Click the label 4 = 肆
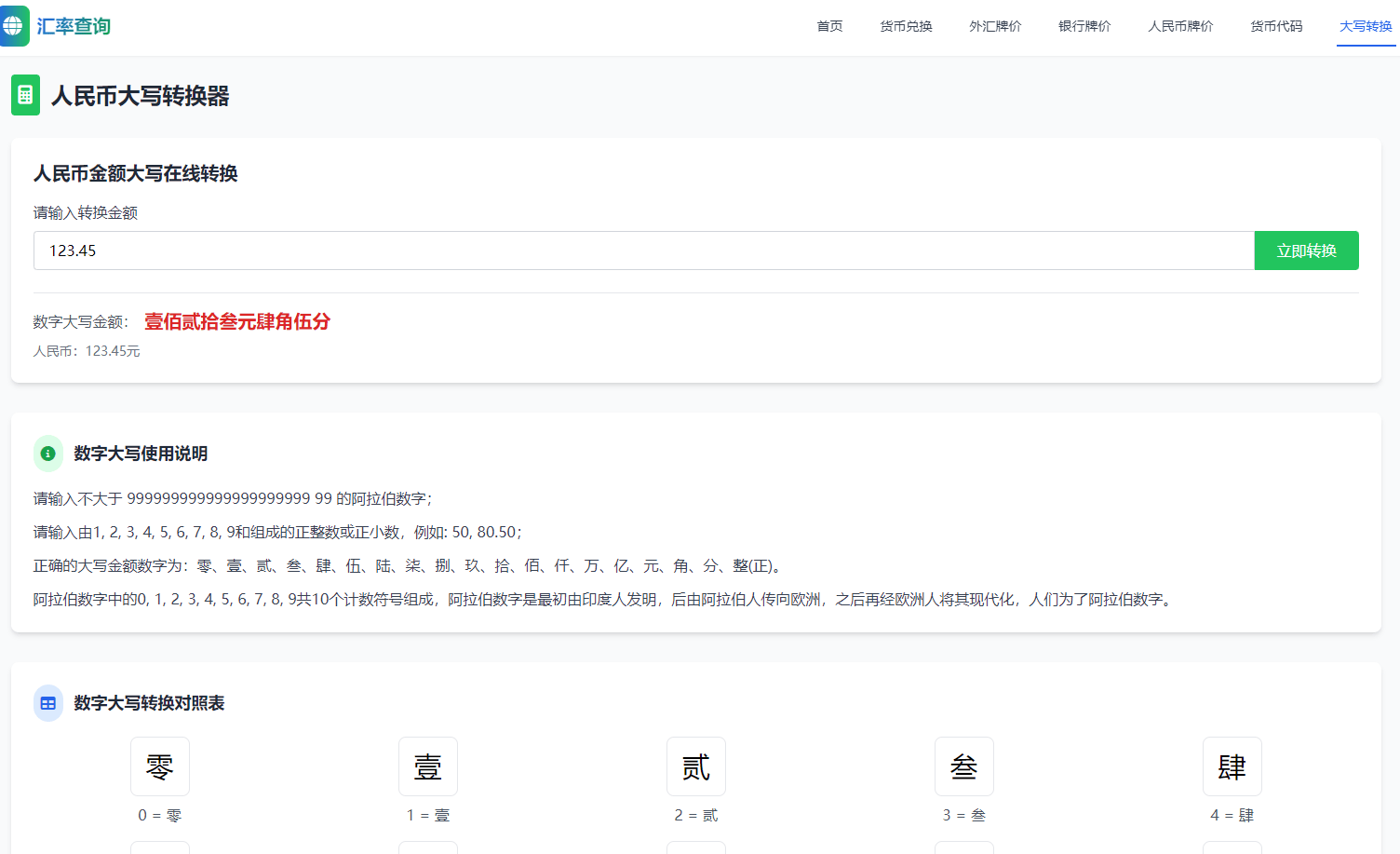Viewport: 1400px width, 854px height. 1232,815
